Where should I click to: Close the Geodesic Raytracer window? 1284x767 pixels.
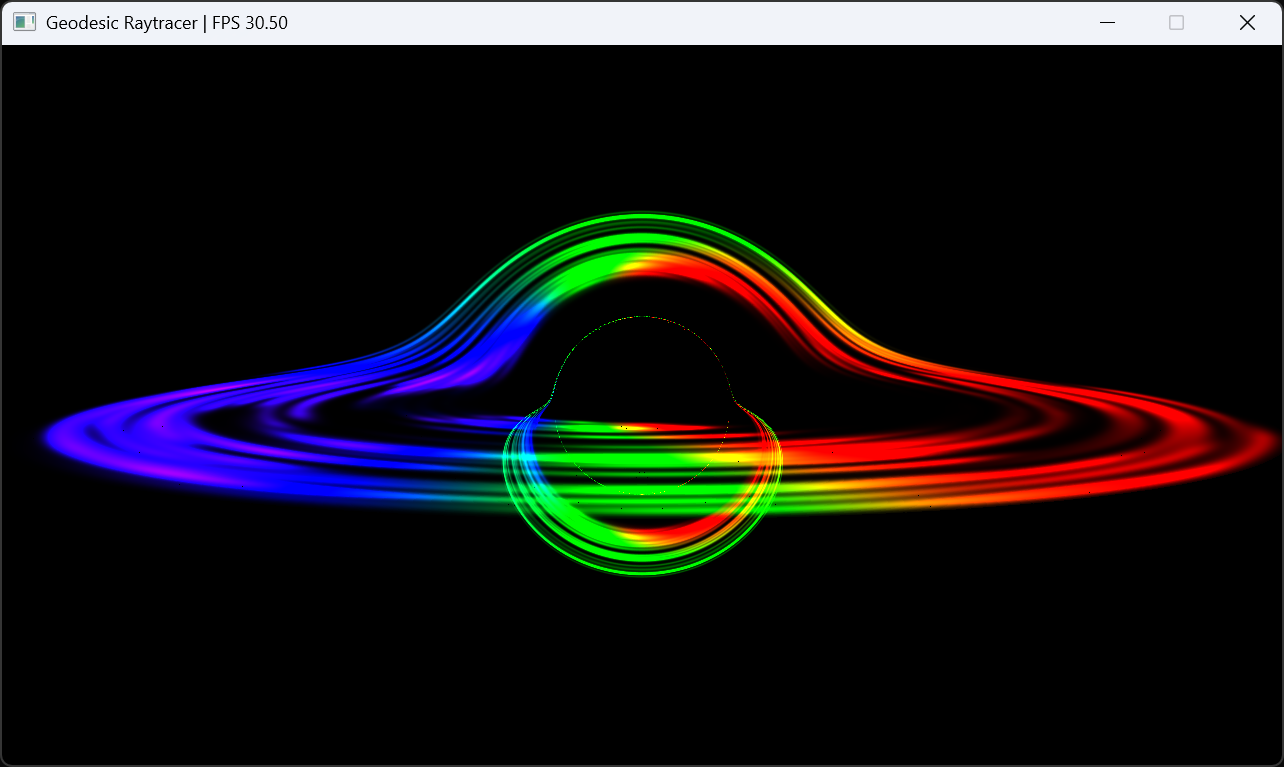(x=1247, y=21)
